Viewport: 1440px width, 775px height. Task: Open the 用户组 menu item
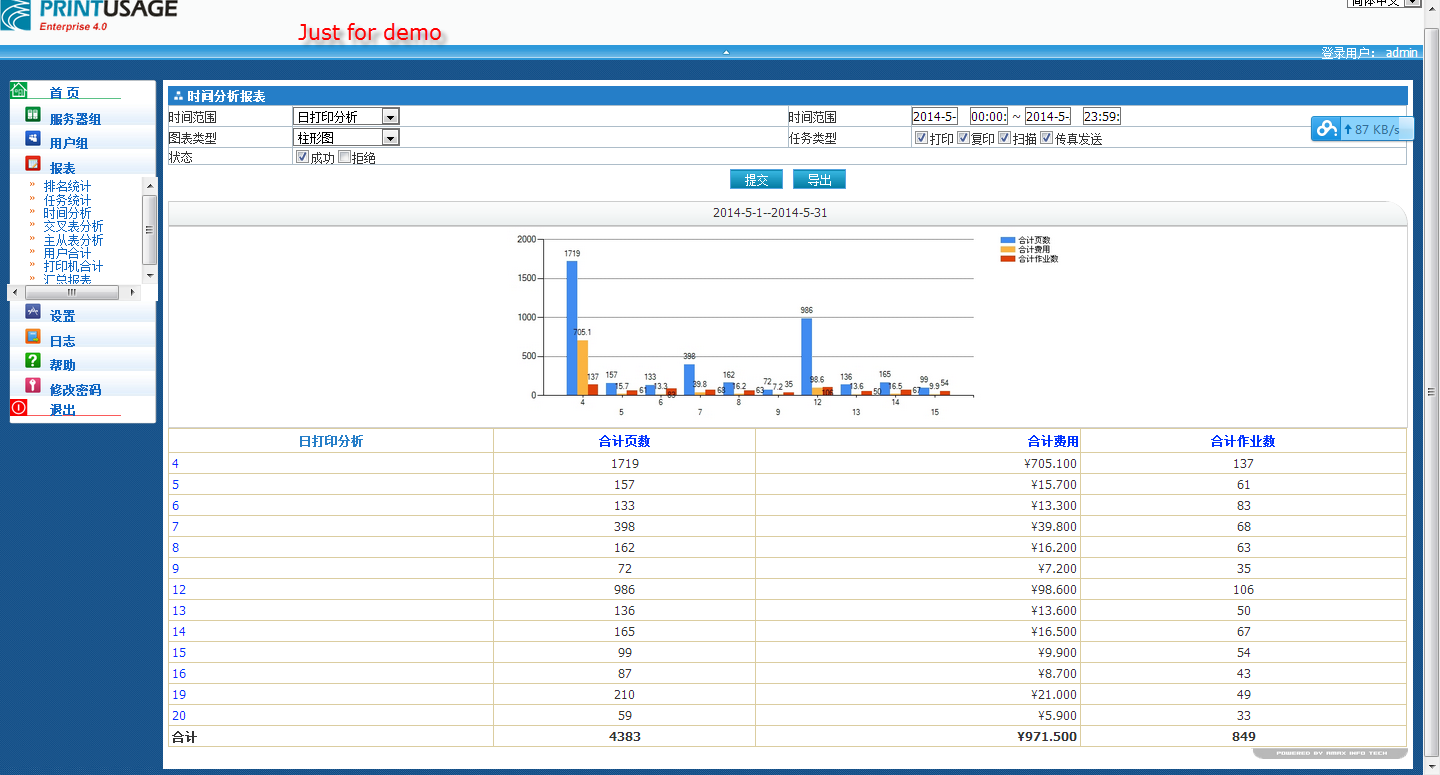point(69,143)
